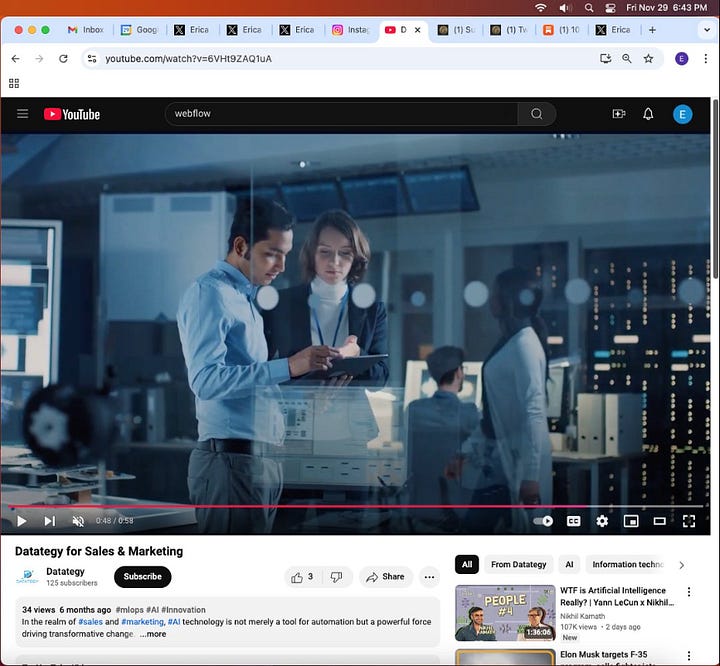Open the YouTube guide hamburger menu

[22, 113]
